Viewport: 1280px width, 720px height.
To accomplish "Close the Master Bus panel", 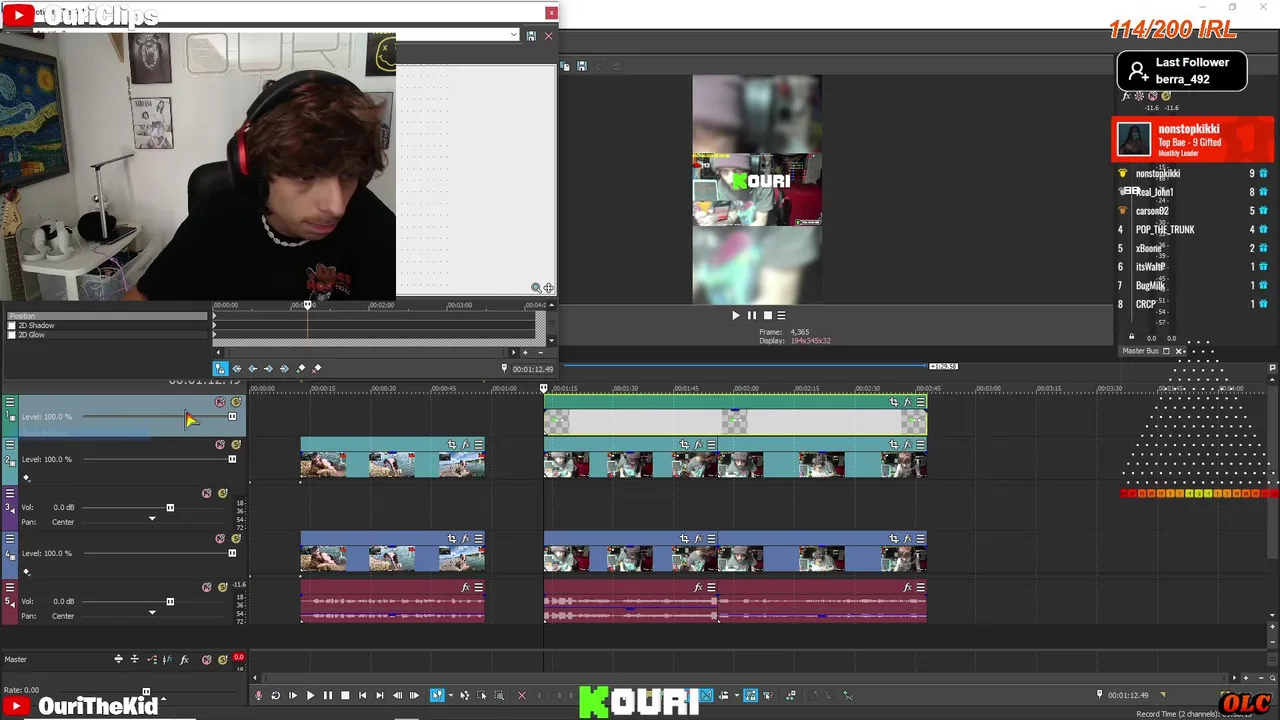I will coord(1179,351).
